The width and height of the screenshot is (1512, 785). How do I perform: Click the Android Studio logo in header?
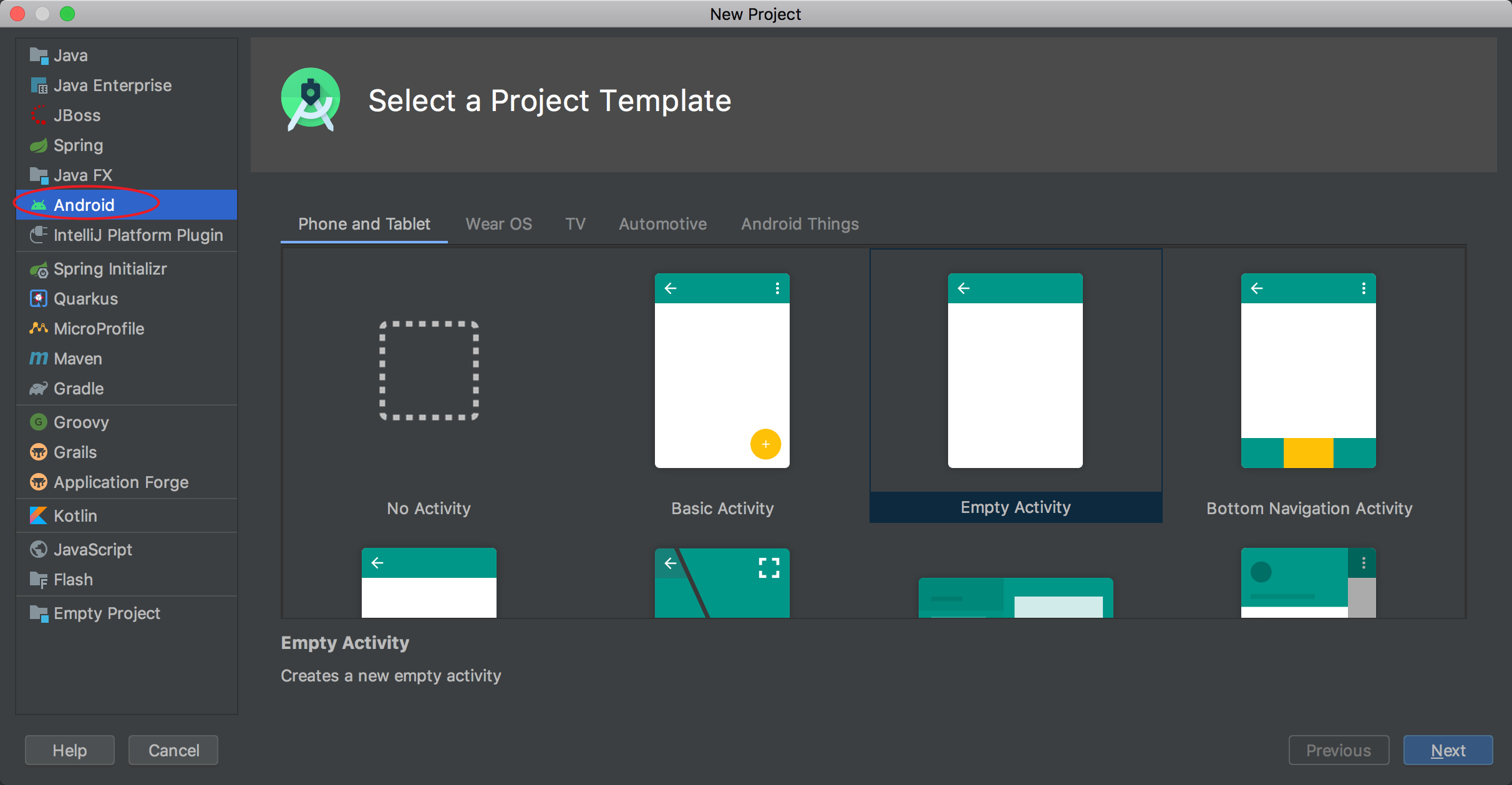coord(311,100)
